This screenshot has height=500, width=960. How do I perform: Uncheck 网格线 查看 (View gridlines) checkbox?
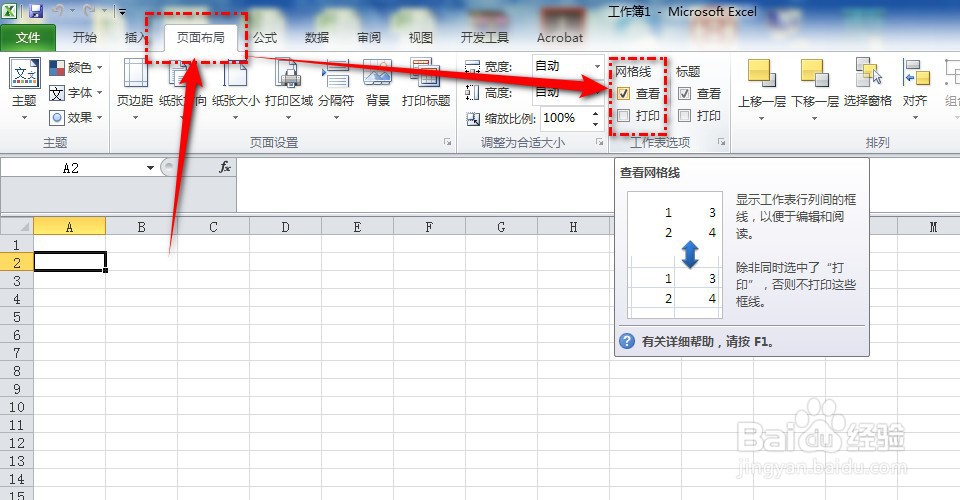(x=623, y=94)
